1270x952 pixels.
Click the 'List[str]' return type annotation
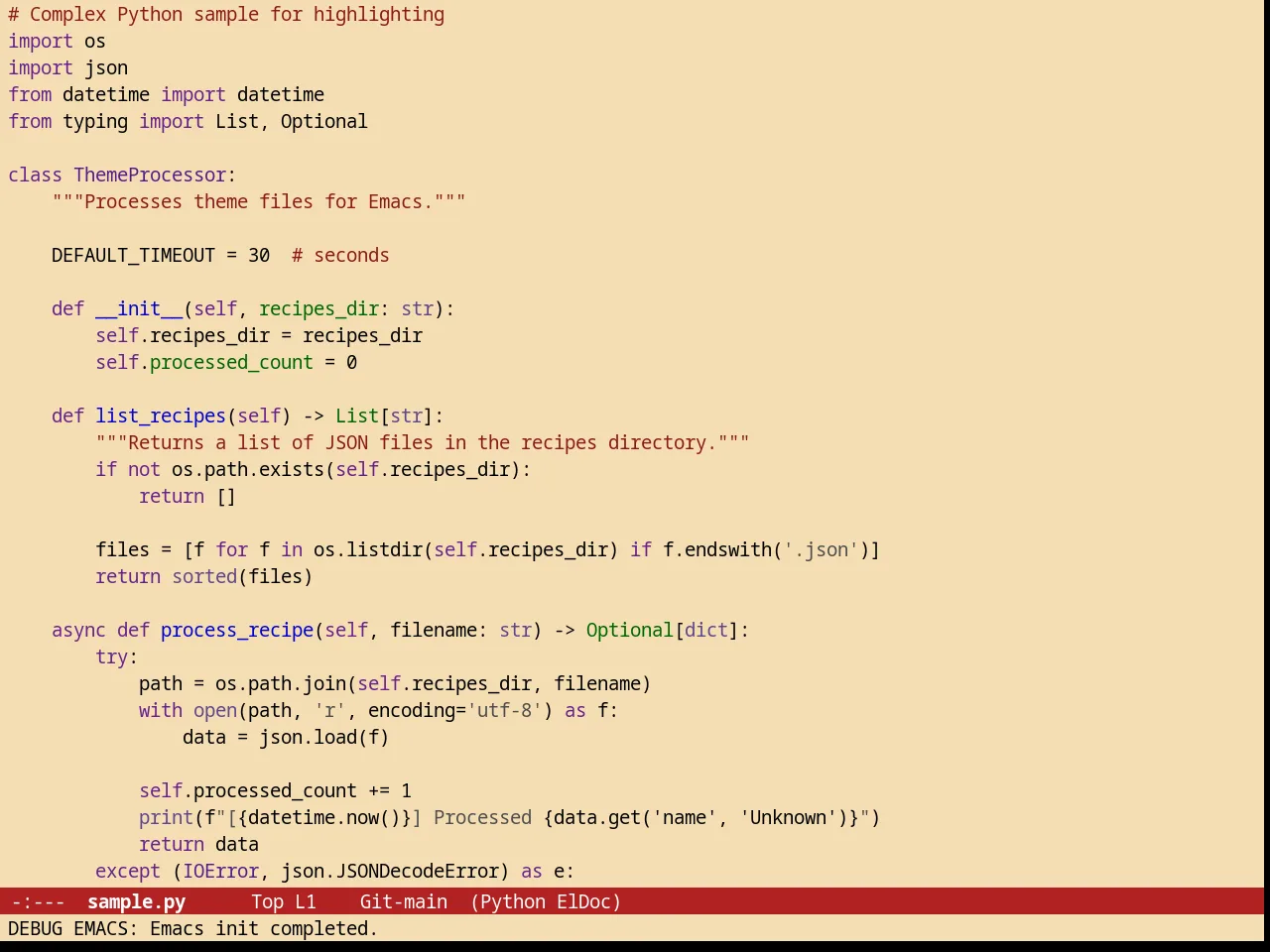click(384, 416)
